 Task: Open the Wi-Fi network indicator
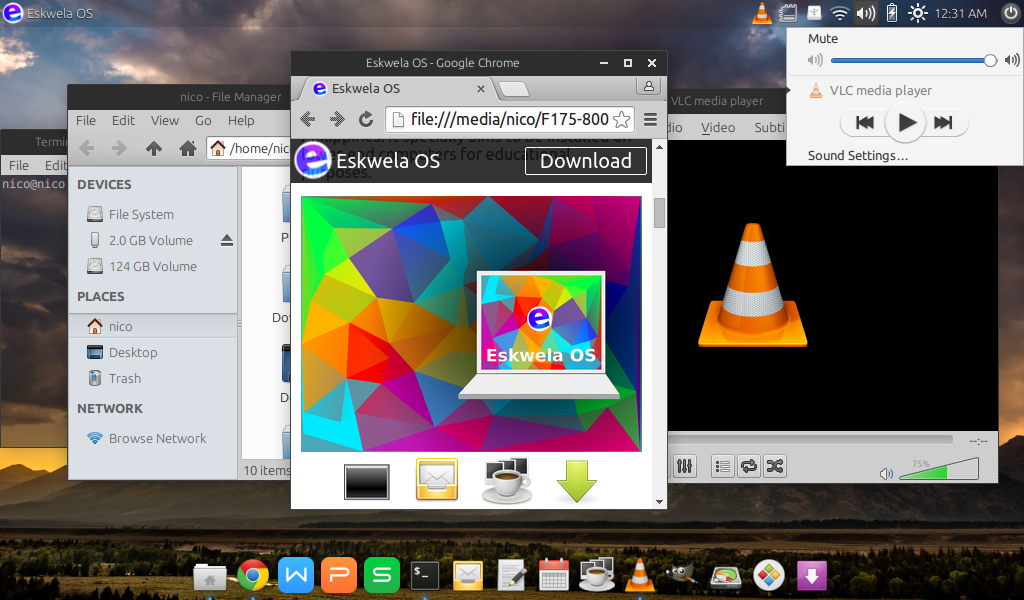click(x=840, y=13)
